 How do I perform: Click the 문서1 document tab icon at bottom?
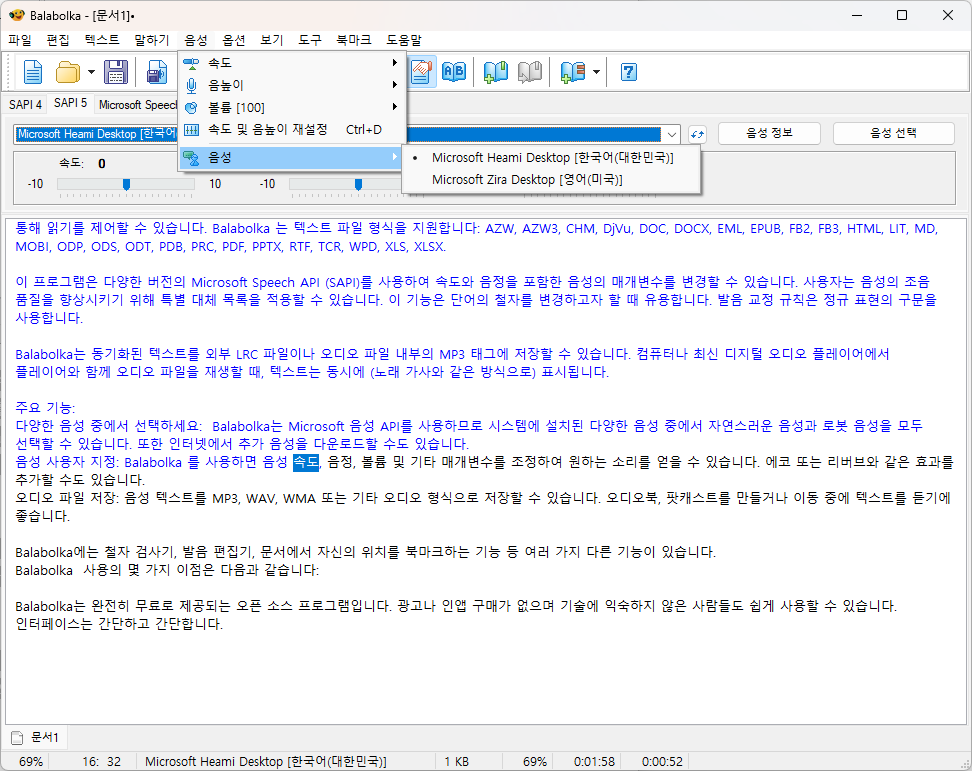pyautogui.click(x=17, y=738)
